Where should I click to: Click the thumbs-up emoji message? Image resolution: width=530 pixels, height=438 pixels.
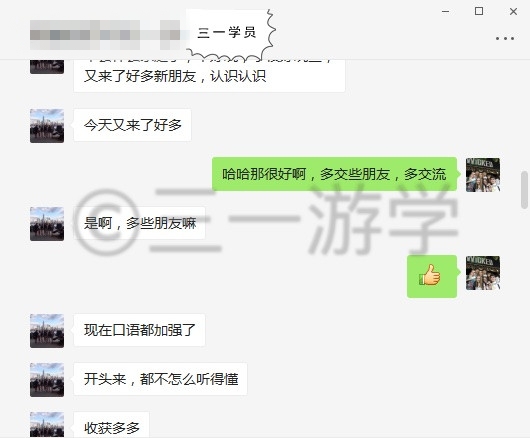432,276
